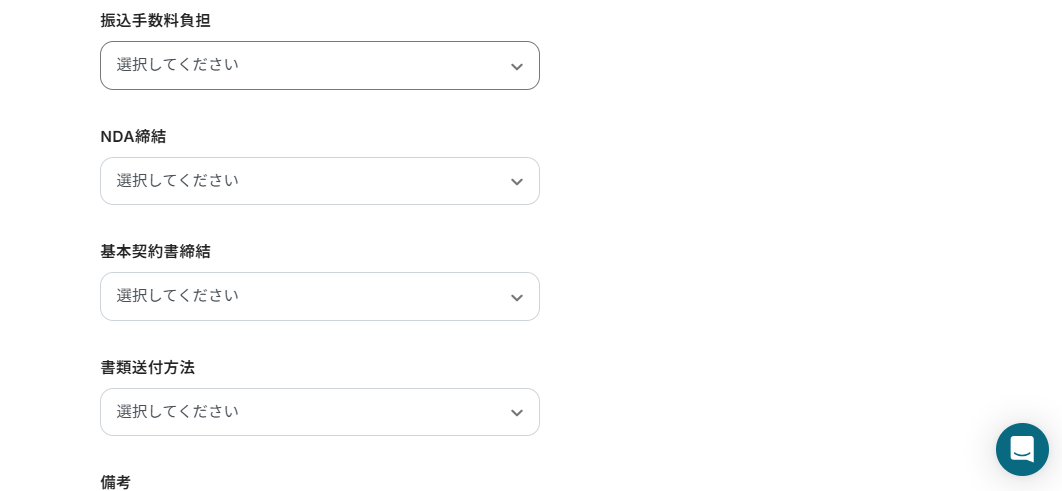Viewport: 1062px width, 491px height.
Task: Open the live chat support launcher
Action: (x=1022, y=449)
